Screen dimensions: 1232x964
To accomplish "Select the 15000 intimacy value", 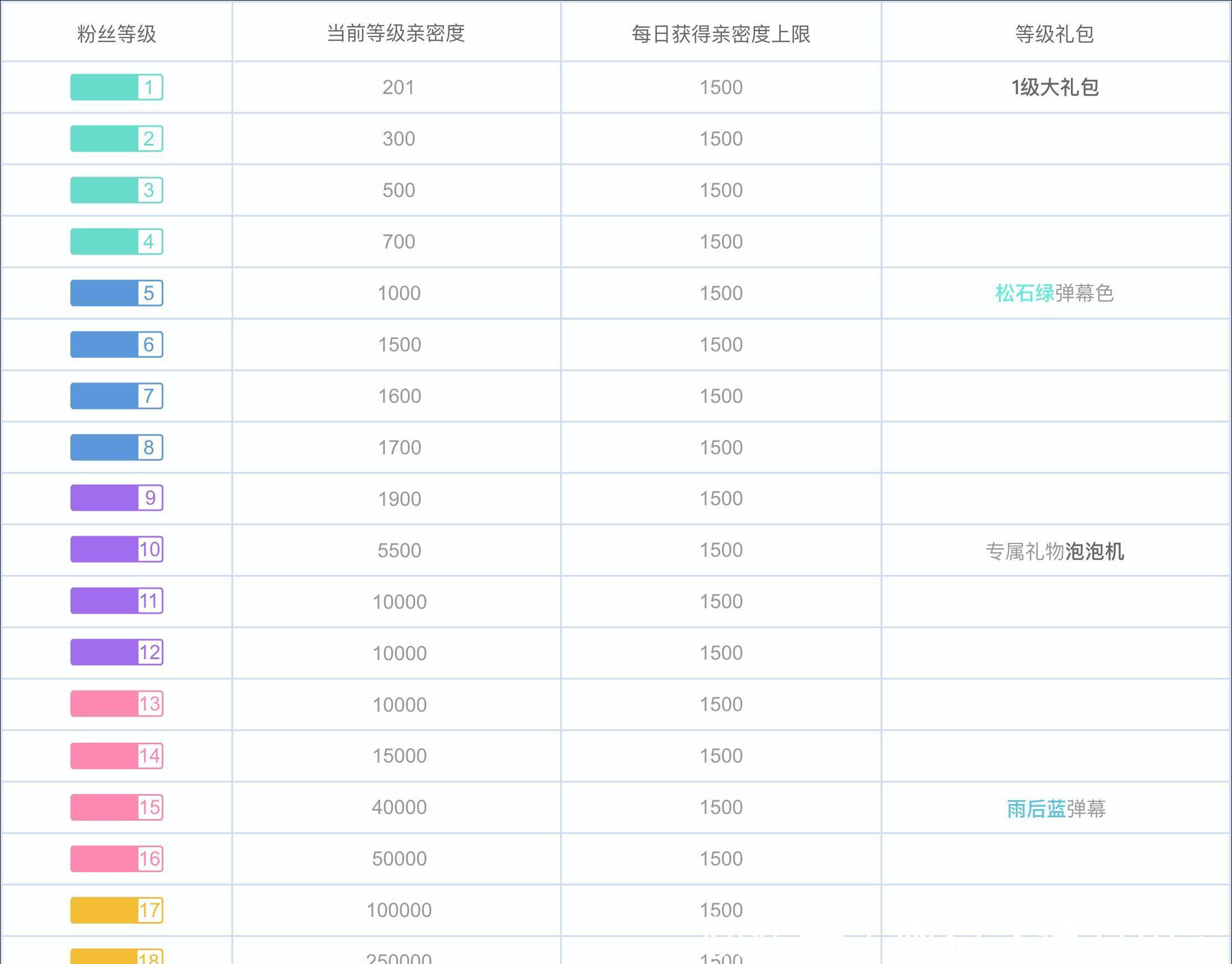I will 400,756.
